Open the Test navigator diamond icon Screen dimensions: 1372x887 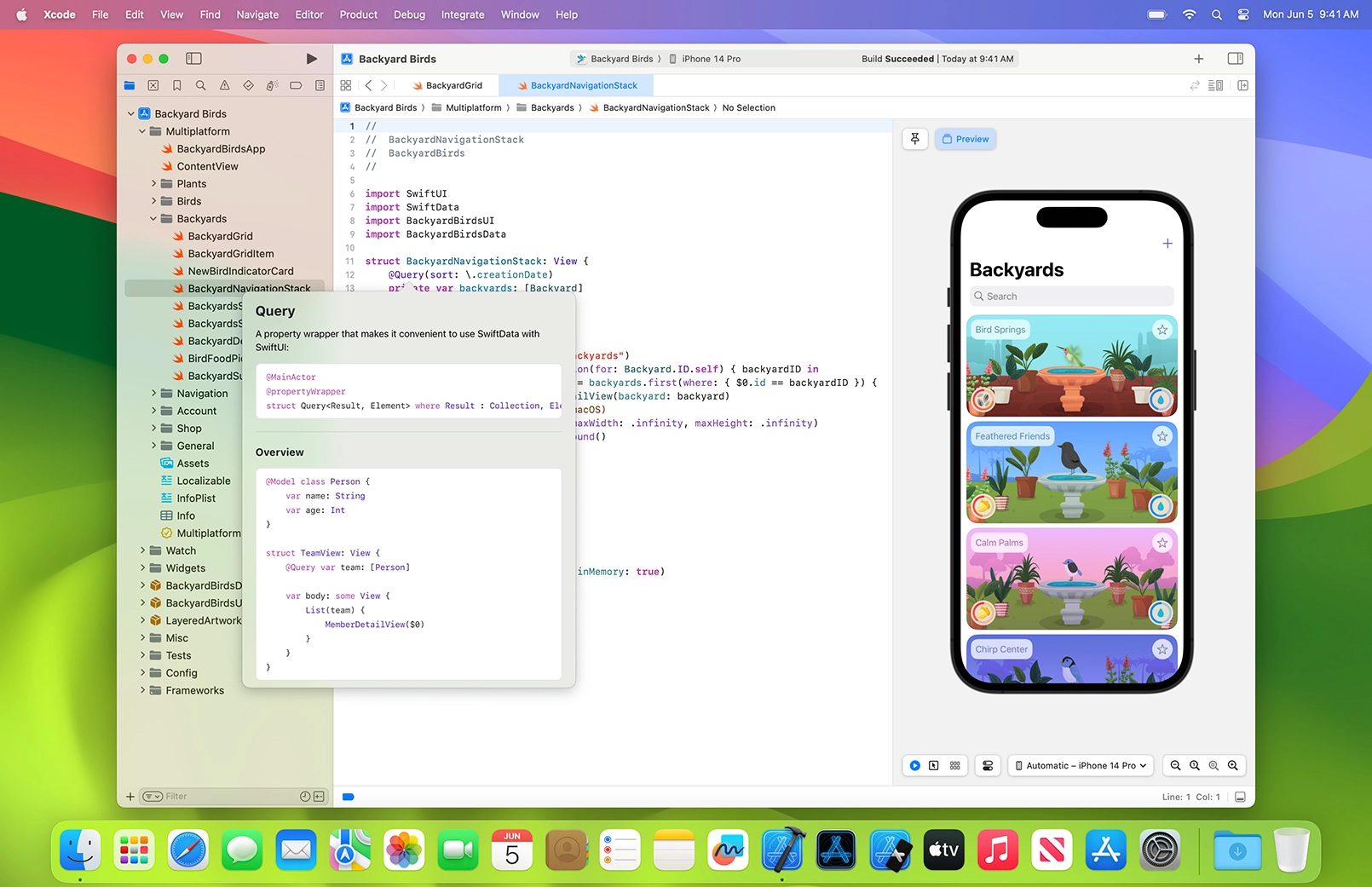click(249, 85)
